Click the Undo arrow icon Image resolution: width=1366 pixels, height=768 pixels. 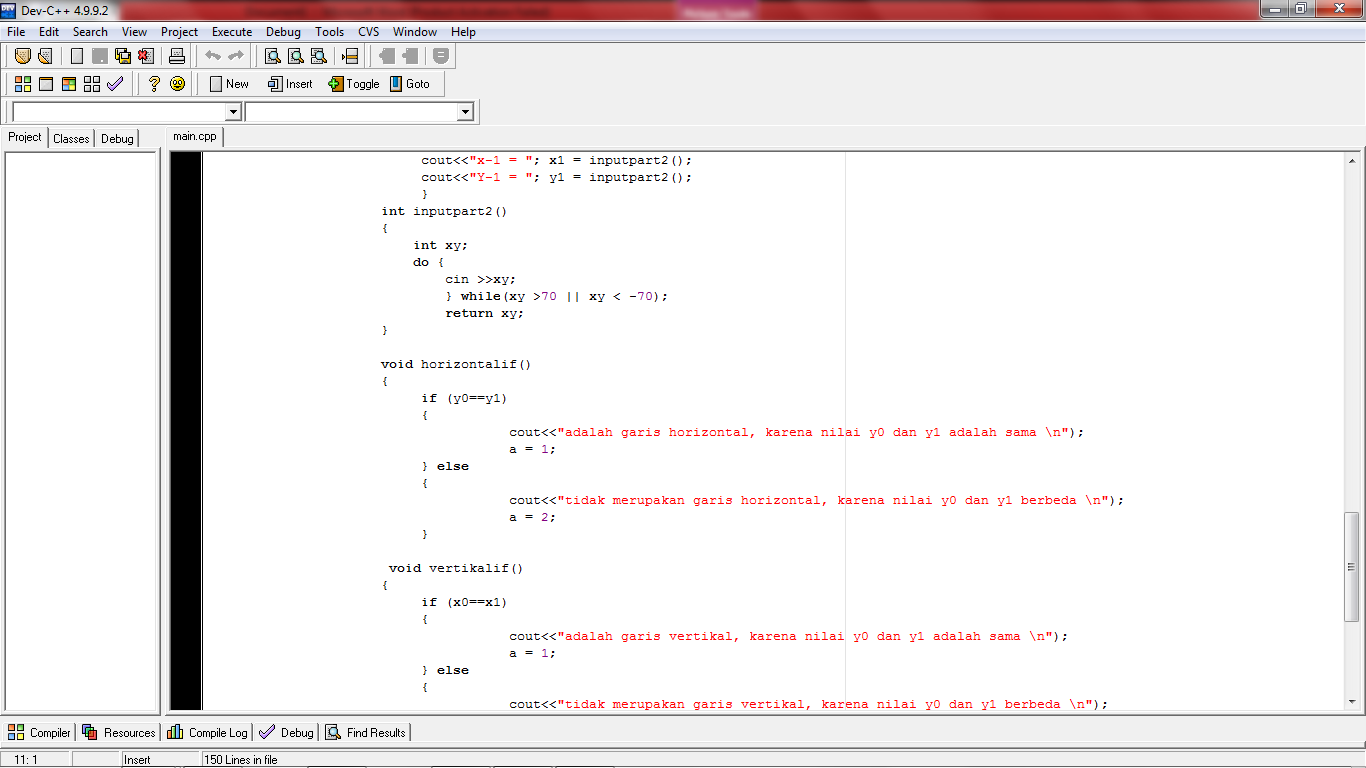click(213, 56)
